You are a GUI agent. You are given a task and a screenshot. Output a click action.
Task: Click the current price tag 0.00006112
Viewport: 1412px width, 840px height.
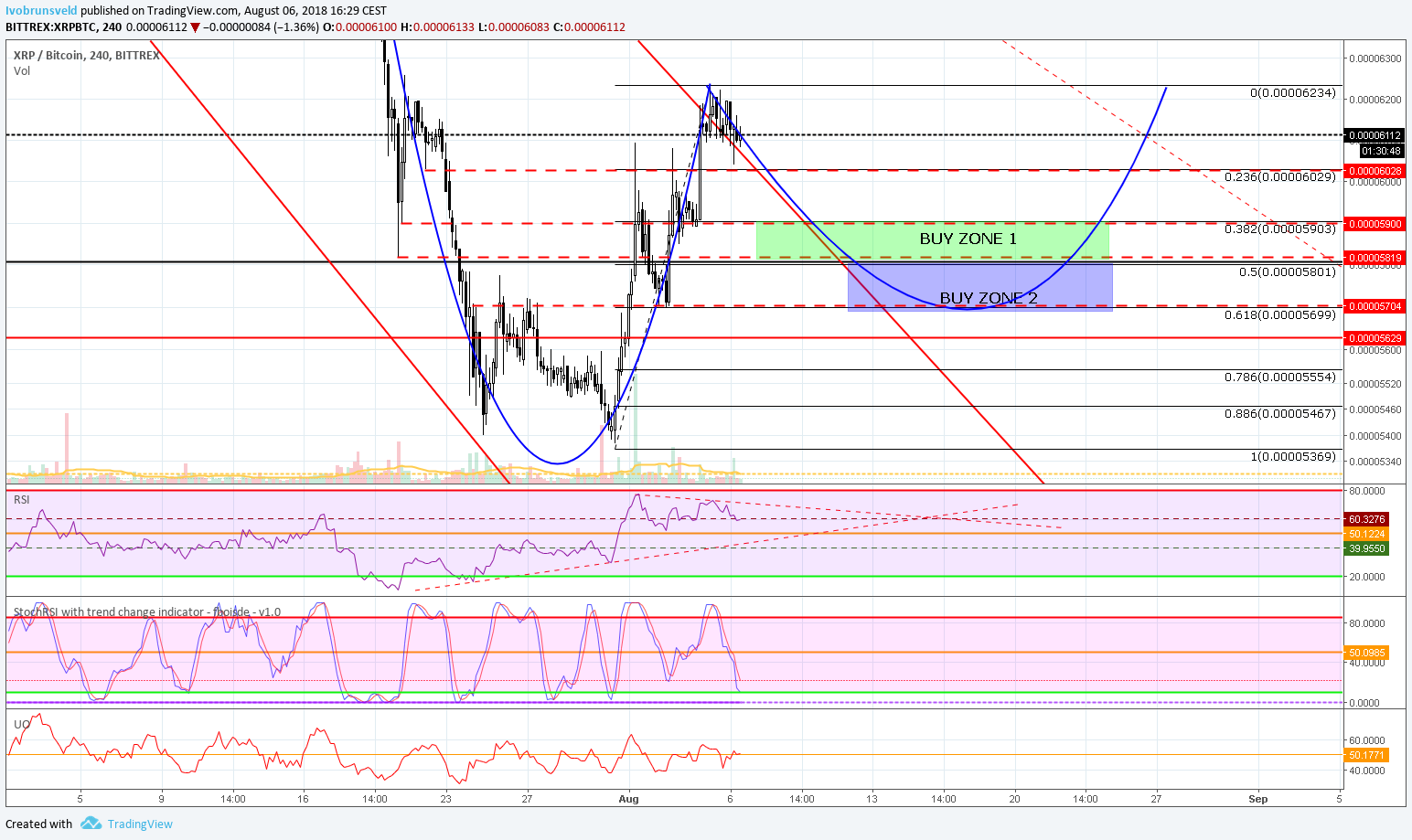tap(1375, 135)
